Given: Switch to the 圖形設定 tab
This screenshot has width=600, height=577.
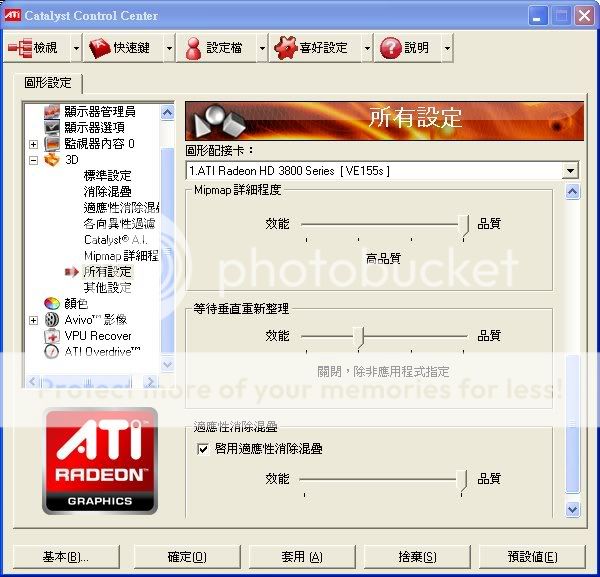Looking at the screenshot, I should point(48,83).
